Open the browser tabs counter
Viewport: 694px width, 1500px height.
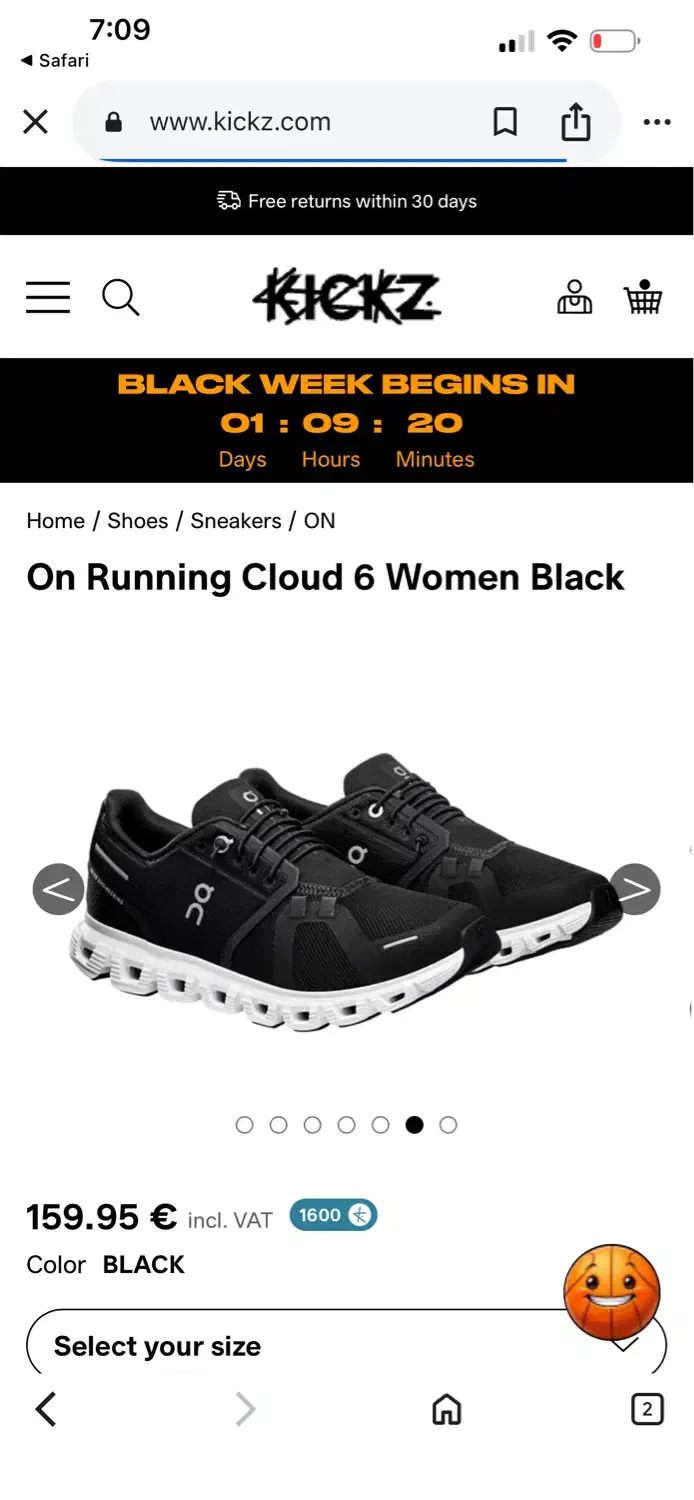tap(647, 1410)
